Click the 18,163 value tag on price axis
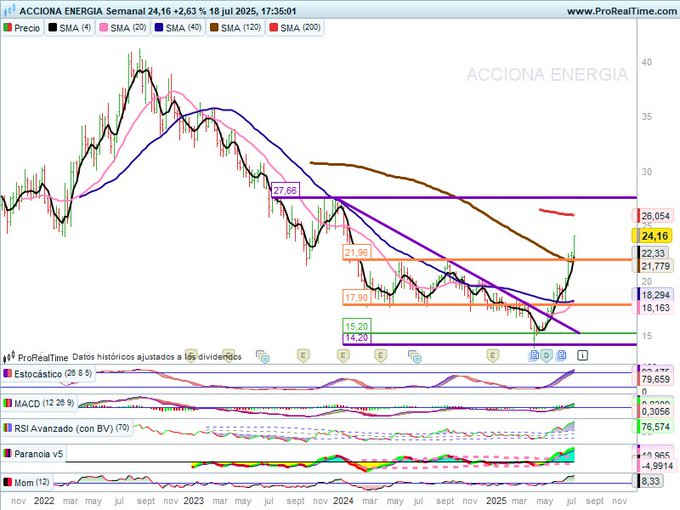Screen dimensions: 680x510 tap(655, 308)
